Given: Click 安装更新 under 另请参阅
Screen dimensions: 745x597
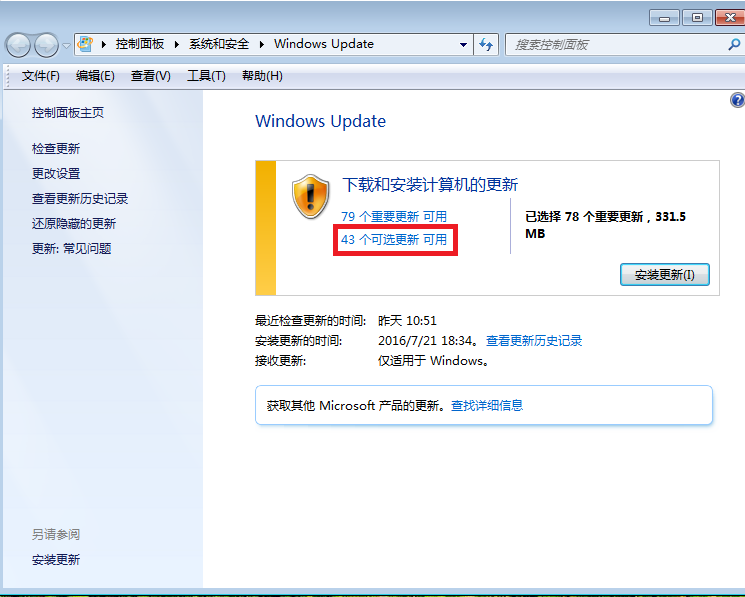Looking at the screenshot, I should (x=56, y=559).
